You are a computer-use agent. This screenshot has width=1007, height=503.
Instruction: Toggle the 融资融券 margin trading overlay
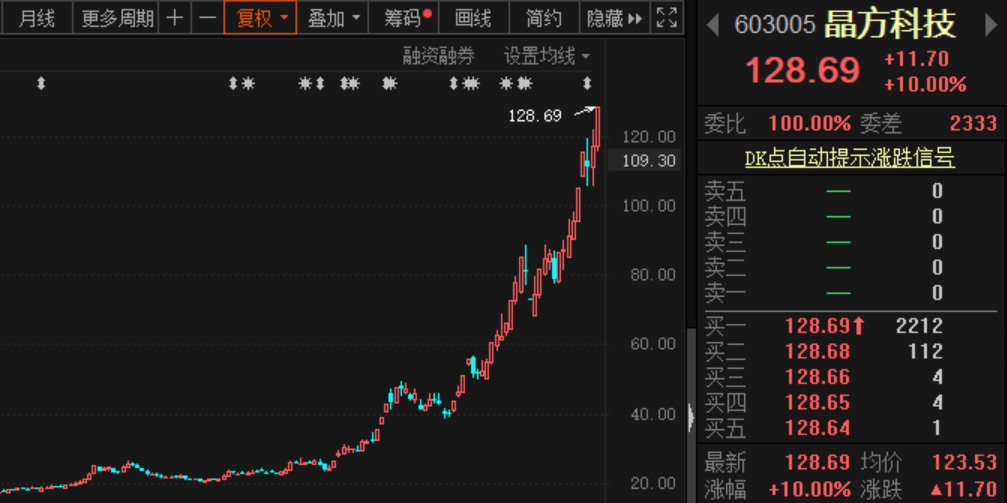(438, 56)
